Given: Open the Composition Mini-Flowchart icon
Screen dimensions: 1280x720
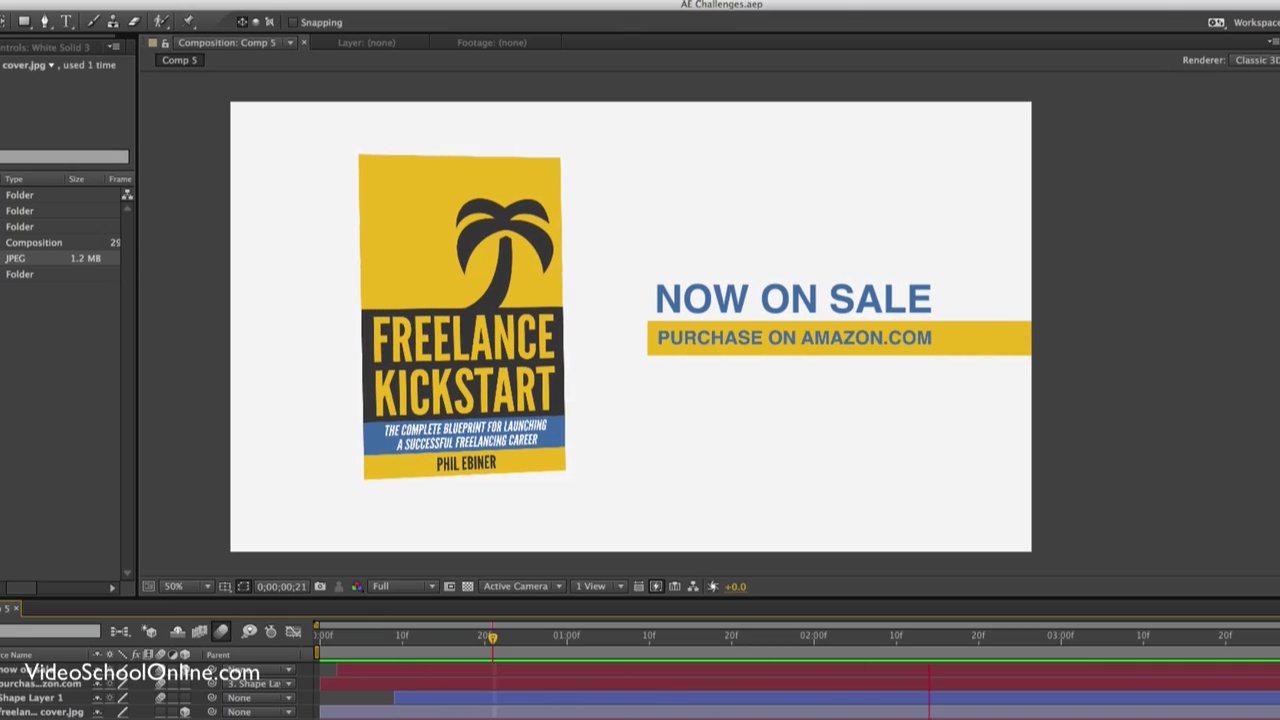Looking at the screenshot, I should [x=120, y=632].
